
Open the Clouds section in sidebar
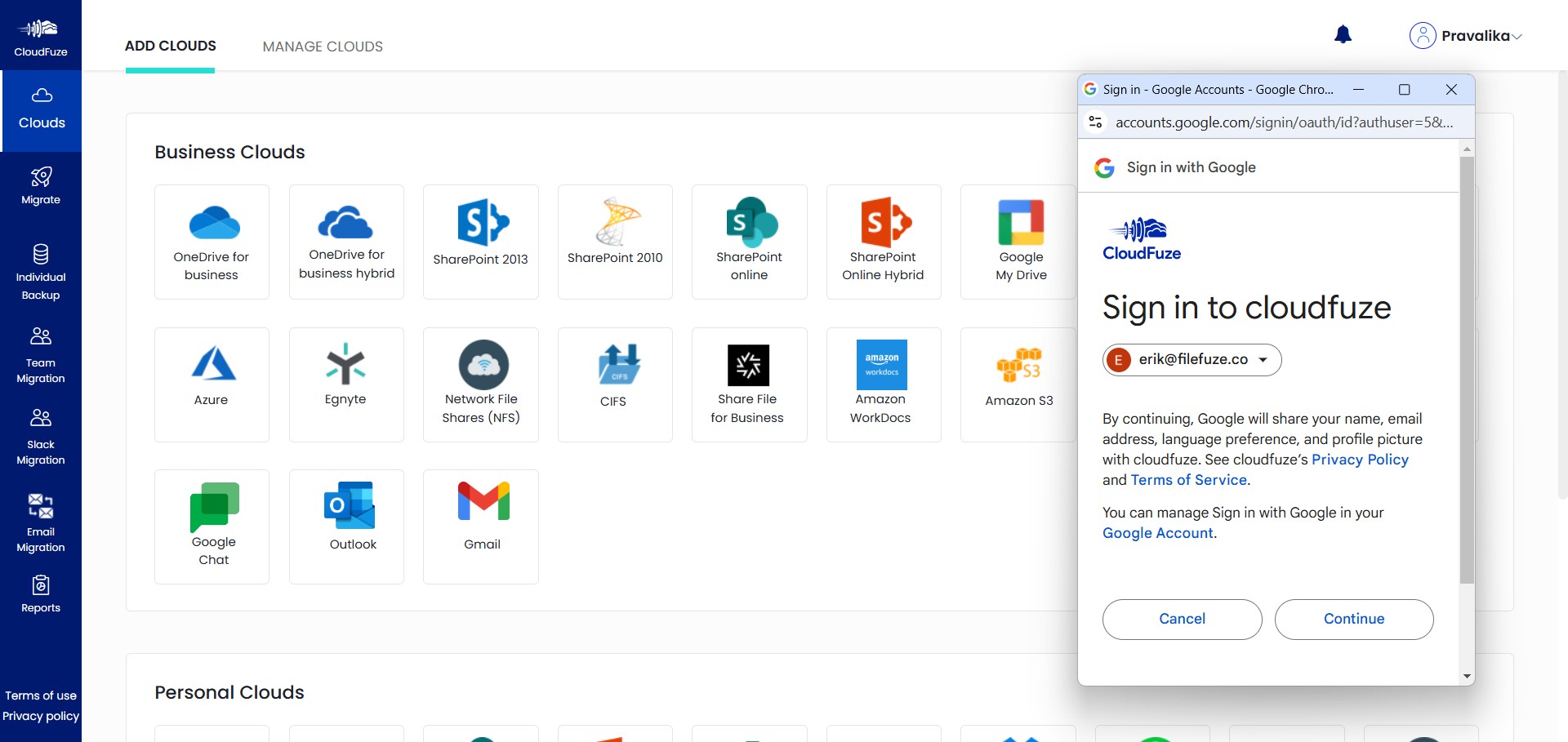[42, 110]
